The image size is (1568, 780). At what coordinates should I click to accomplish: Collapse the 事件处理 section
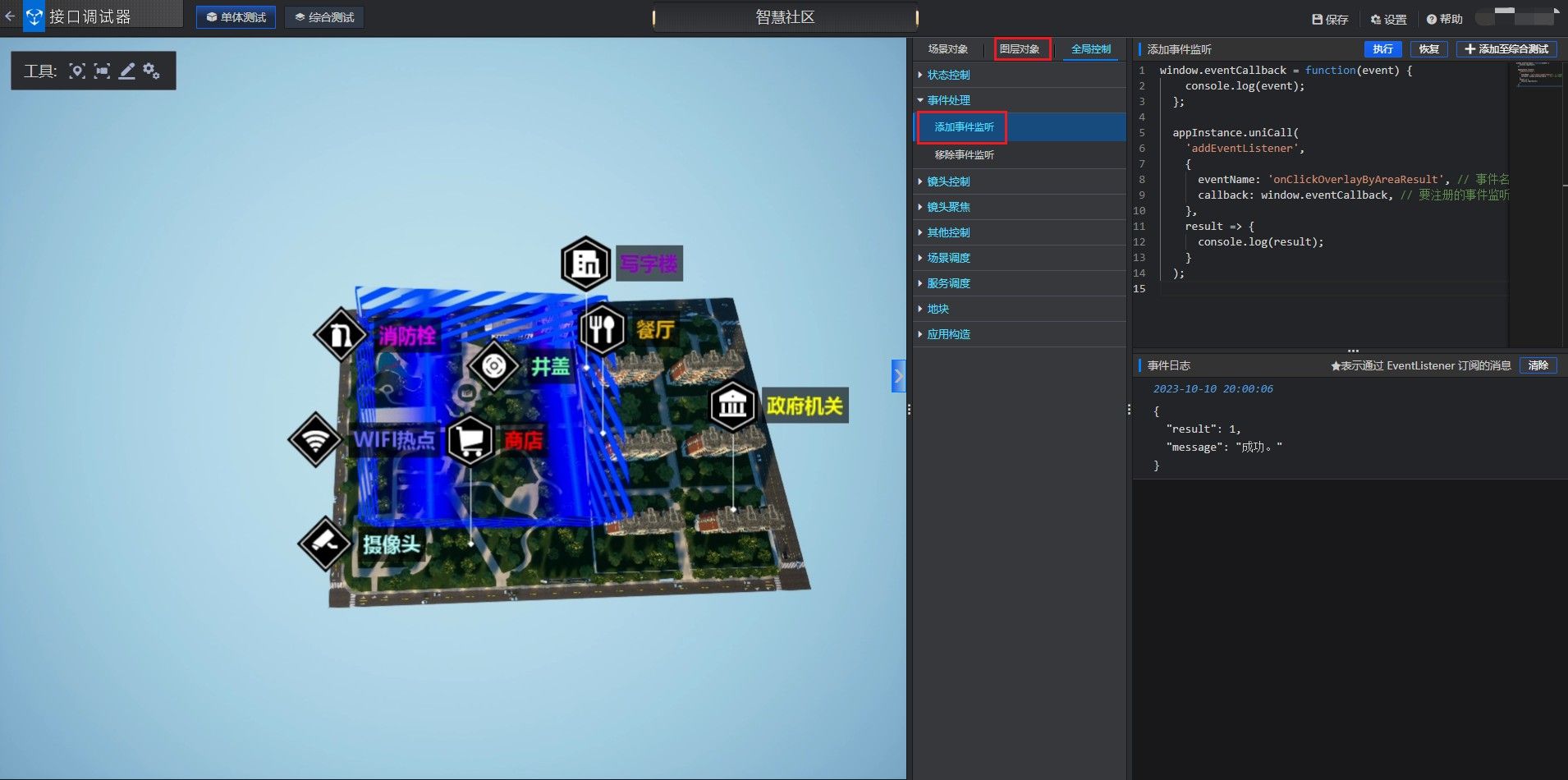tap(948, 100)
